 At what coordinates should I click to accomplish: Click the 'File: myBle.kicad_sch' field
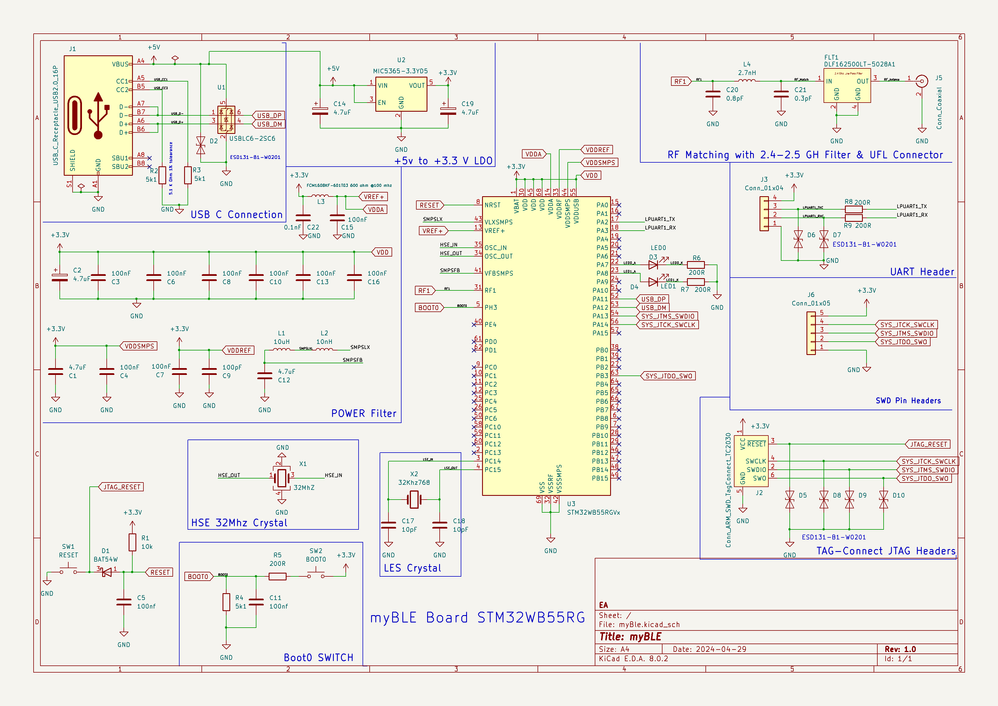point(639,625)
